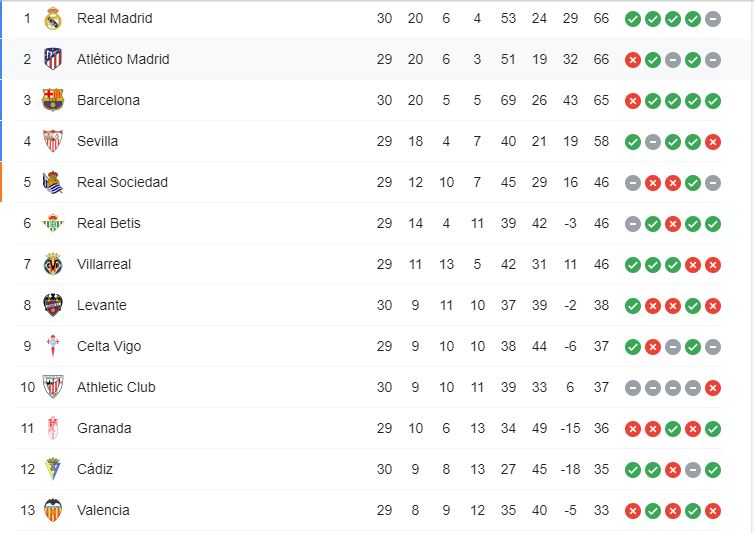Click the Sevilla club crest
Image resolution: width=754 pixels, height=534 pixels.
[53, 141]
